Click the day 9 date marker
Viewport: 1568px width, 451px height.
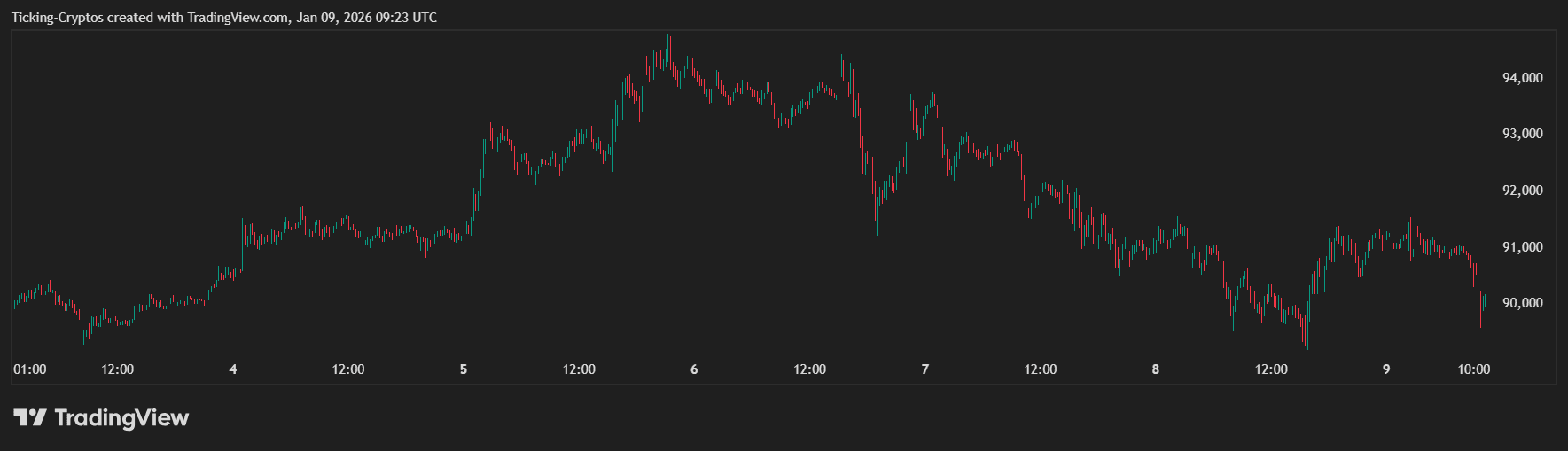(1386, 369)
